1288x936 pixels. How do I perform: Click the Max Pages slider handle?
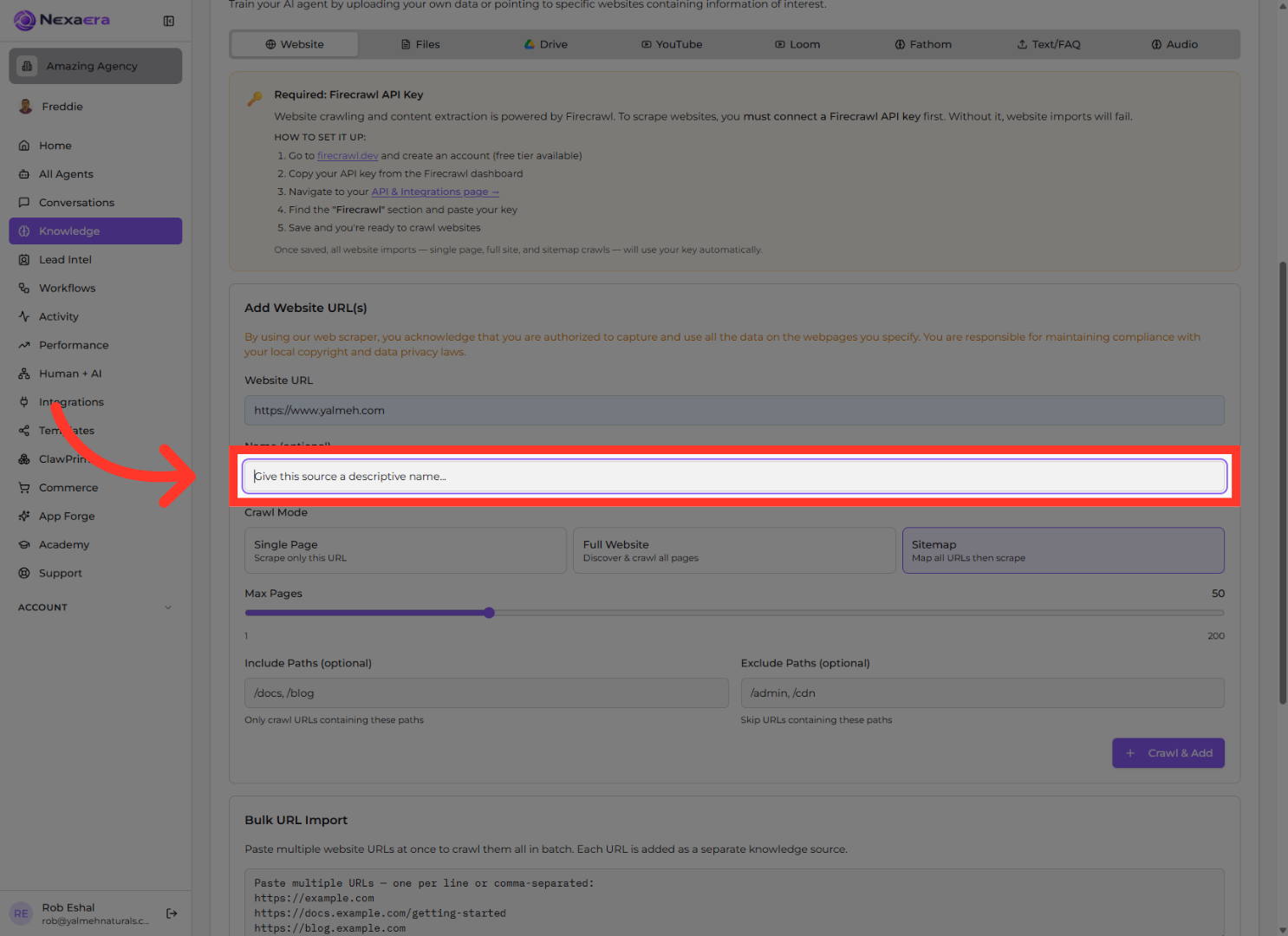point(489,613)
